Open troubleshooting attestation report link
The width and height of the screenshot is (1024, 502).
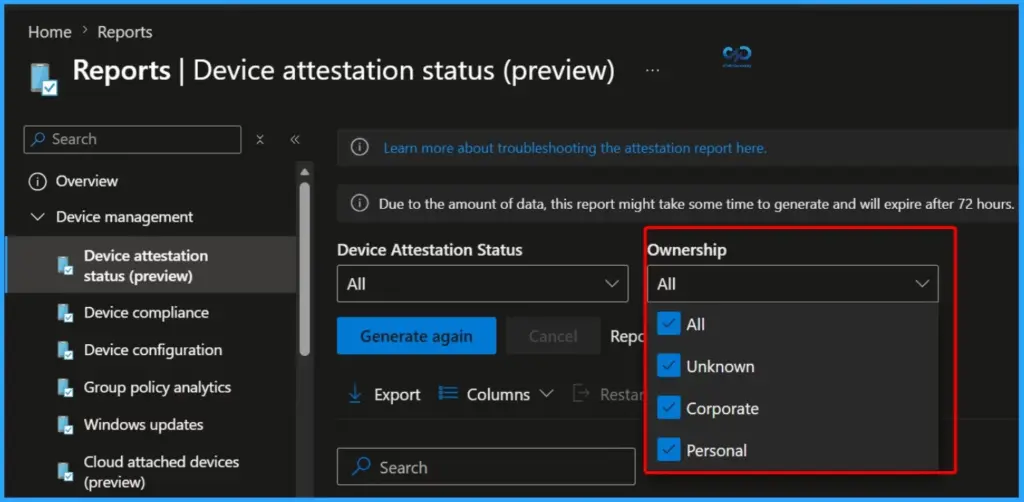pos(575,148)
